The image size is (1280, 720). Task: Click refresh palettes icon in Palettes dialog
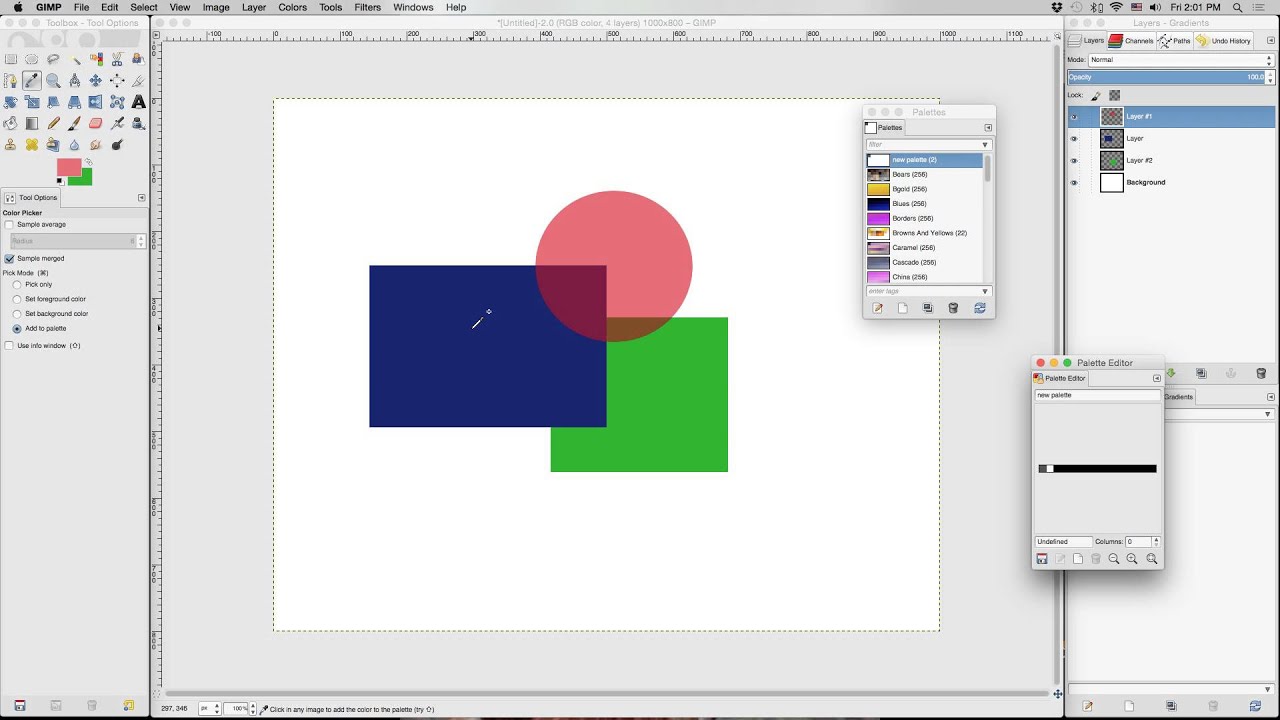point(979,308)
